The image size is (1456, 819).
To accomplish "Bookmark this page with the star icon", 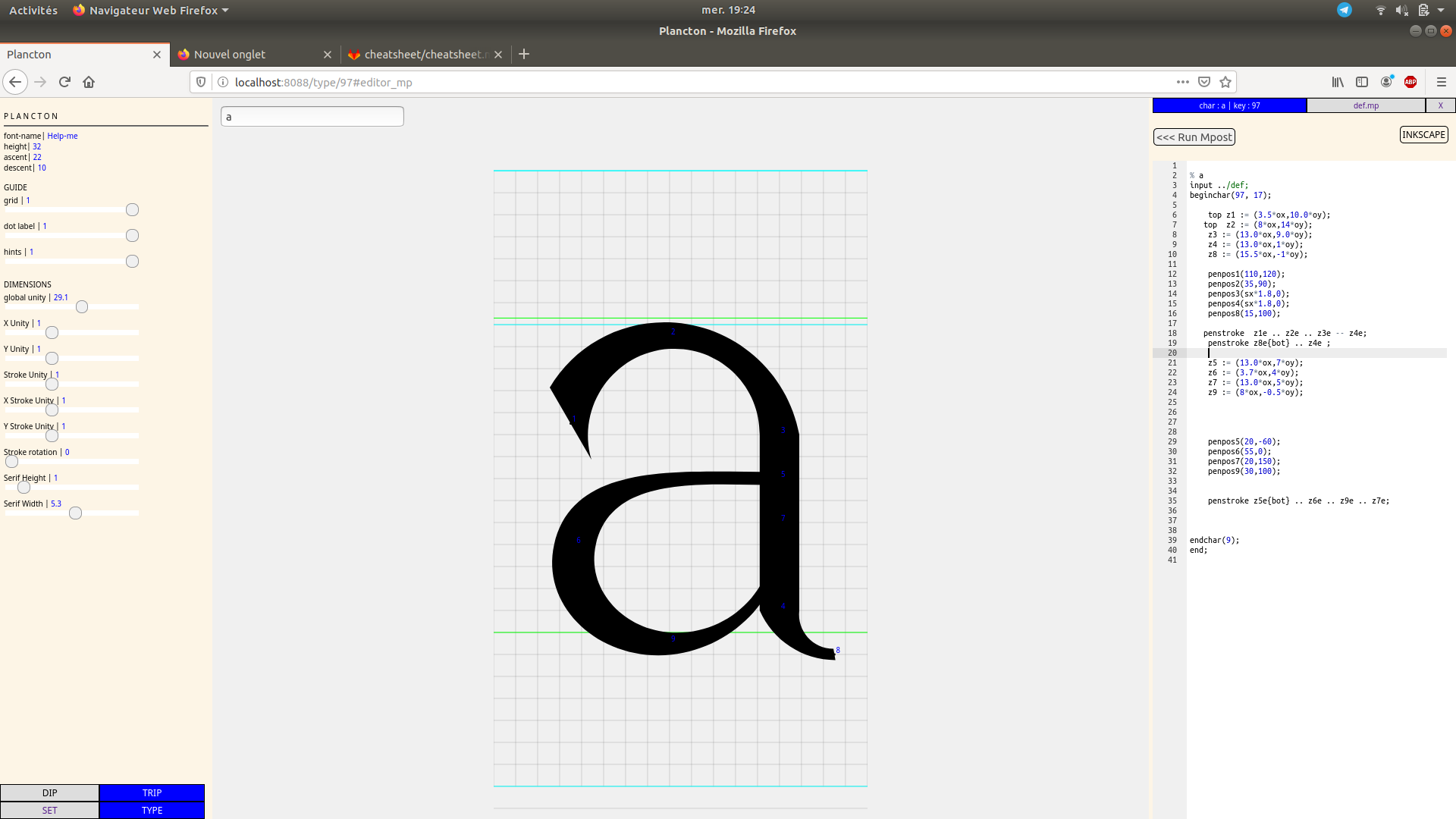I will [x=1225, y=82].
